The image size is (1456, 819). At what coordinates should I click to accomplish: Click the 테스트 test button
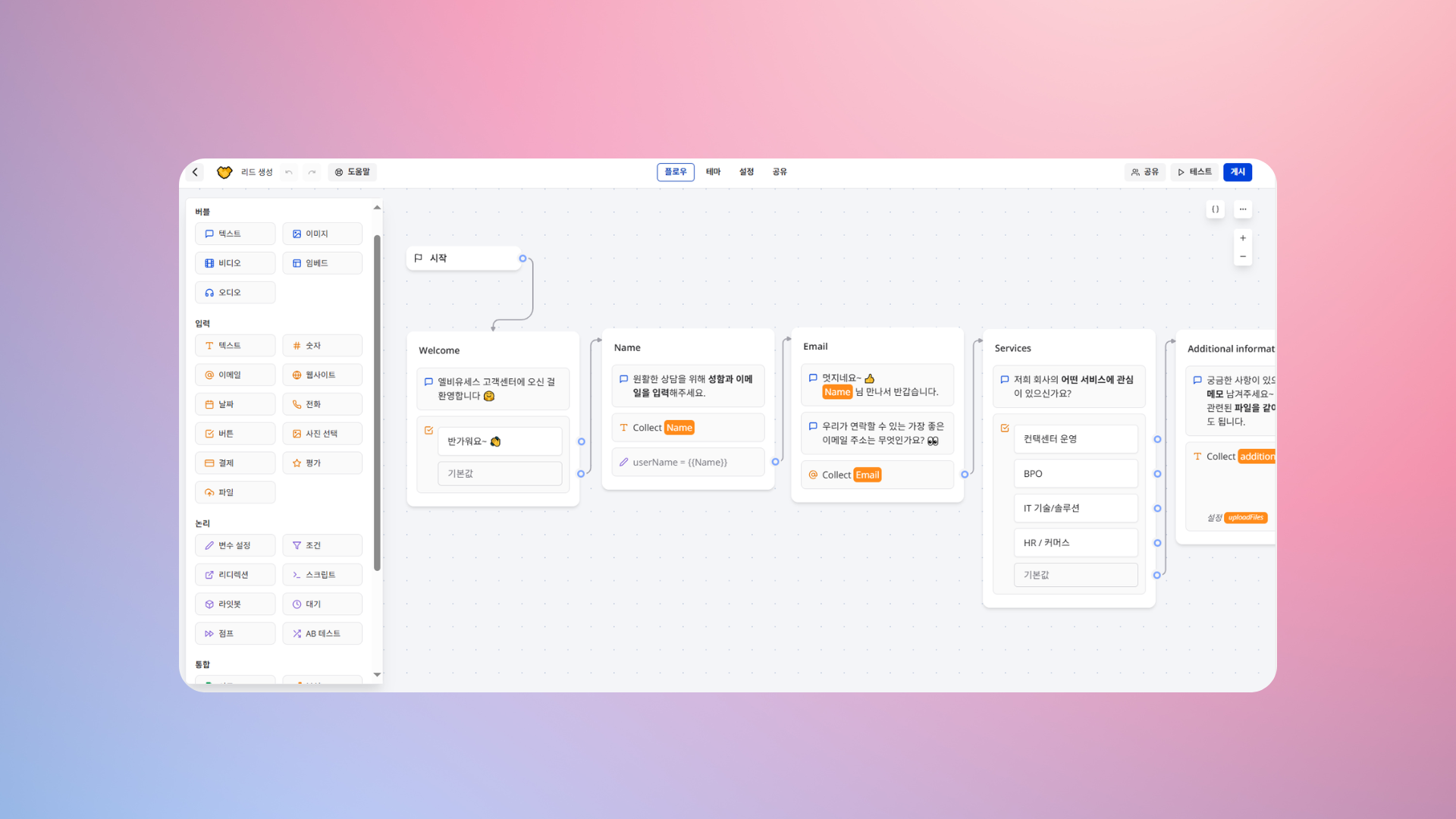[1194, 172]
